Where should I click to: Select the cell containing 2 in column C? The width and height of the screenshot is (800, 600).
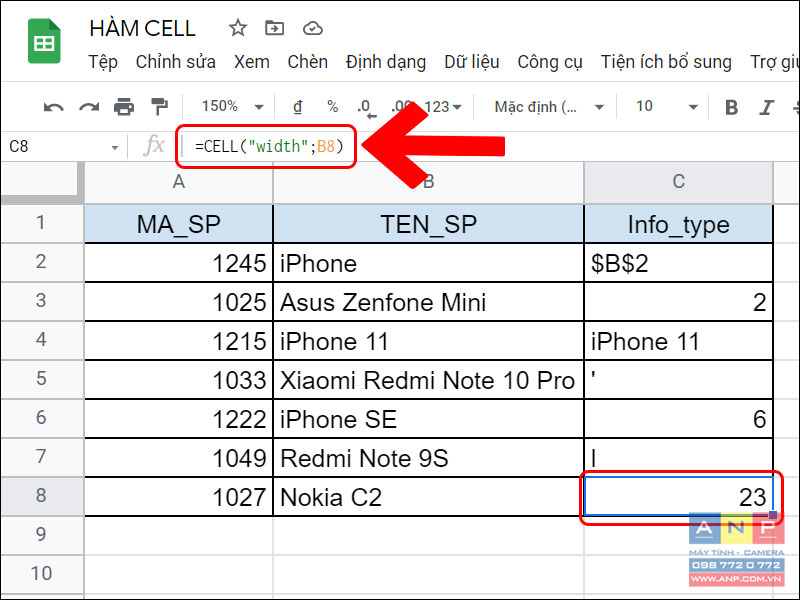679,302
